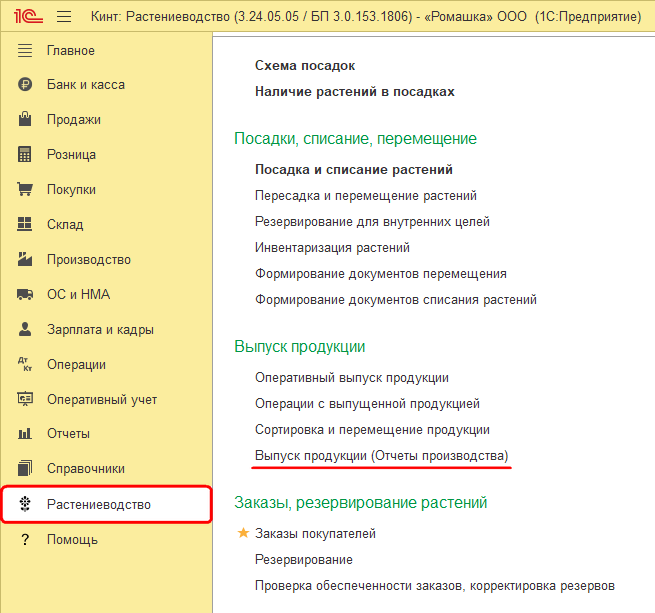655x613 pixels.
Task: Click the Розница calculator icon
Action: (25, 154)
